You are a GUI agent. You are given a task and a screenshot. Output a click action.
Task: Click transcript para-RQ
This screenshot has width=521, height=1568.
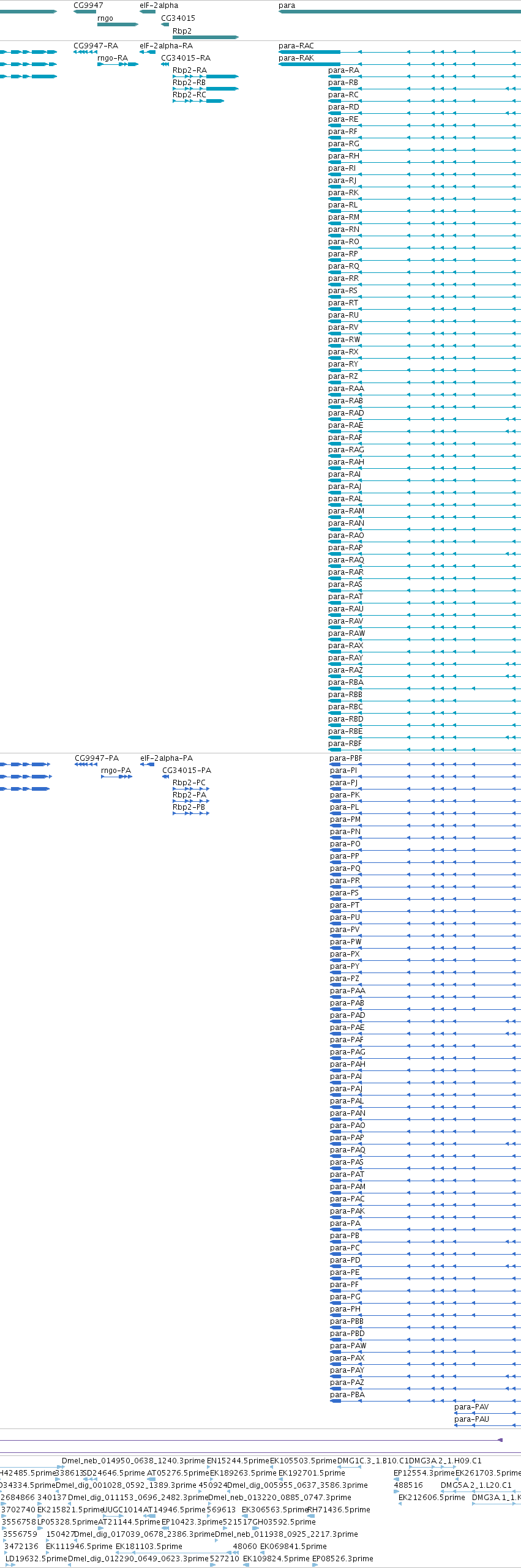tap(343, 266)
